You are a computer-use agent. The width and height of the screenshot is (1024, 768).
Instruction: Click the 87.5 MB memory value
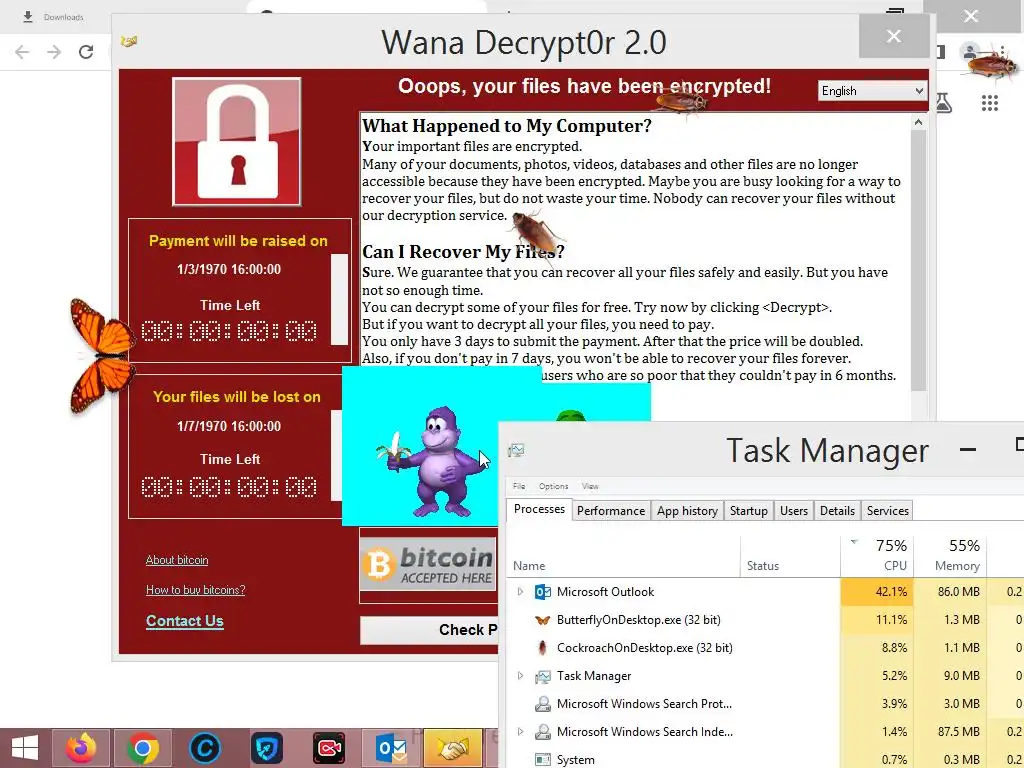tap(959, 732)
